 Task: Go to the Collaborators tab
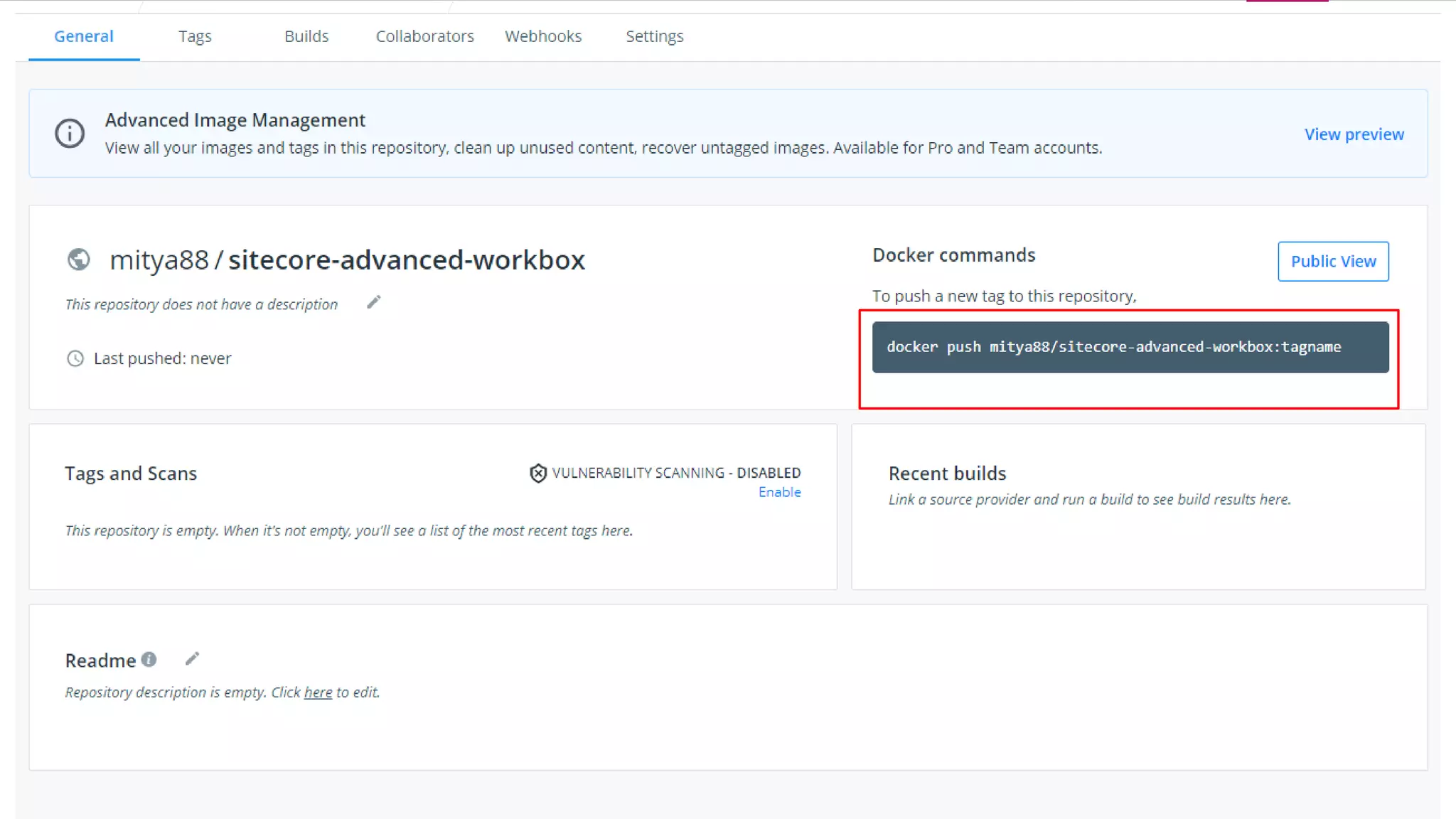424,36
